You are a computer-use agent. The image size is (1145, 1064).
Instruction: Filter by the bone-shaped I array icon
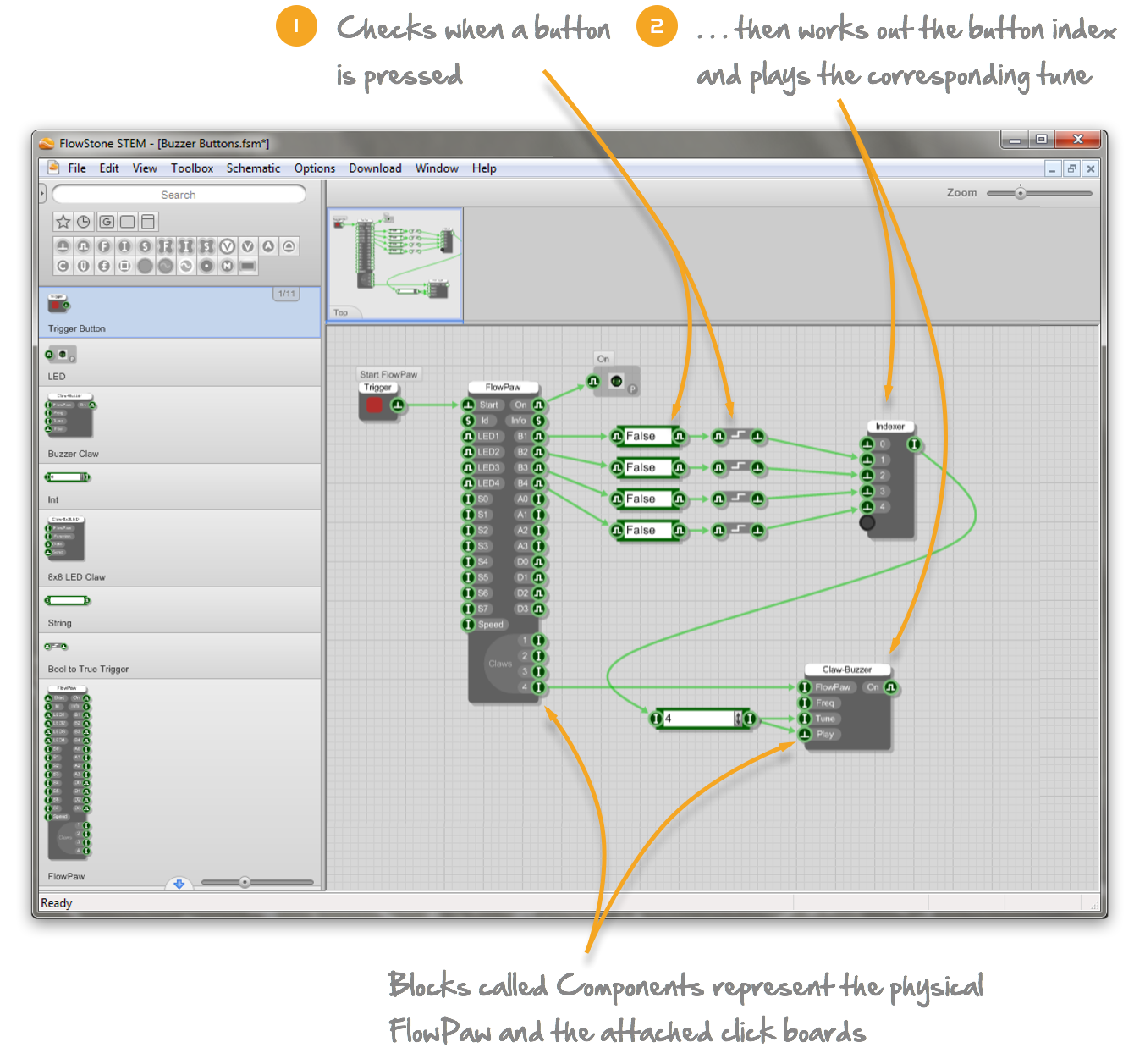(186, 246)
